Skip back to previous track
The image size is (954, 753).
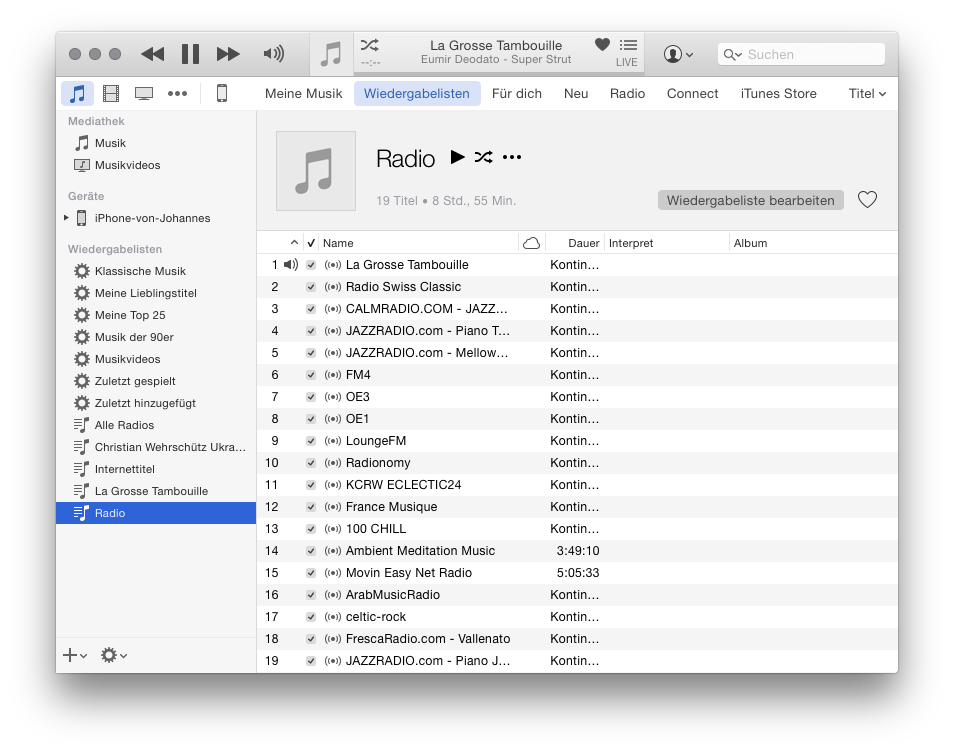(x=153, y=54)
